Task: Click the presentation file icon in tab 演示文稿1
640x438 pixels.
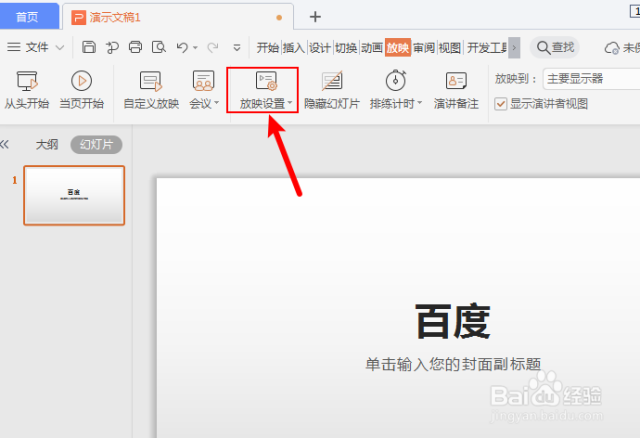Action: pyautogui.click(x=78, y=17)
